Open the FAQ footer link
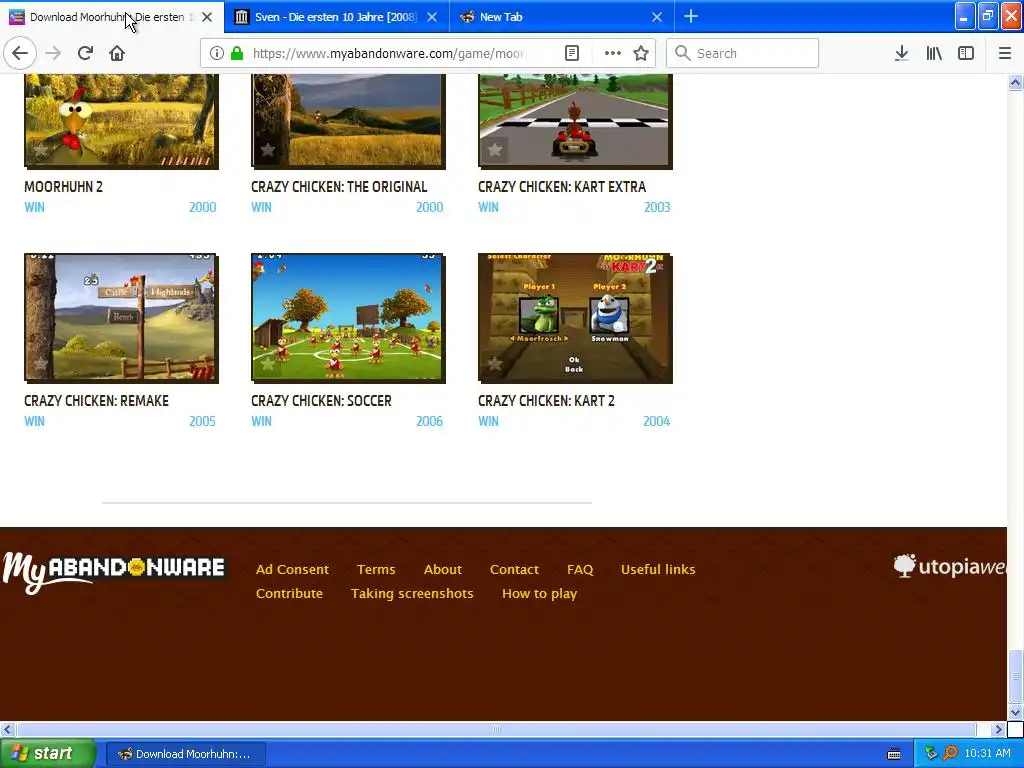This screenshot has height=768, width=1024. pyautogui.click(x=580, y=569)
